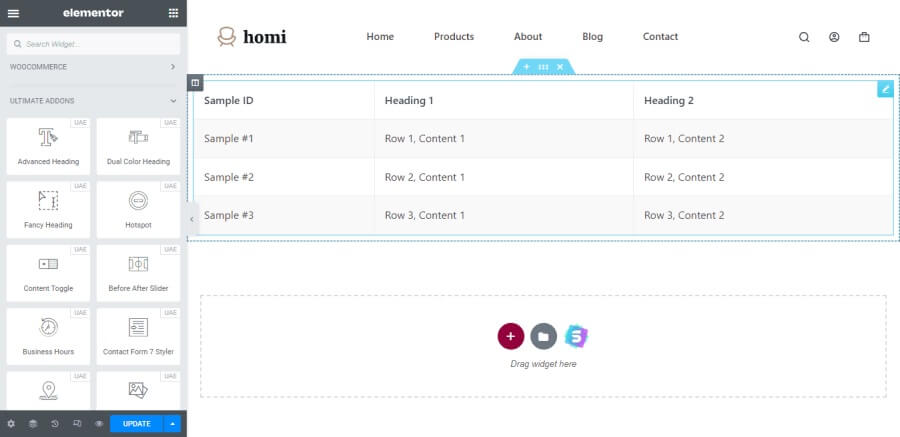Open the user account icon
The height and width of the screenshot is (437, 900).
[x=834, y=37]
